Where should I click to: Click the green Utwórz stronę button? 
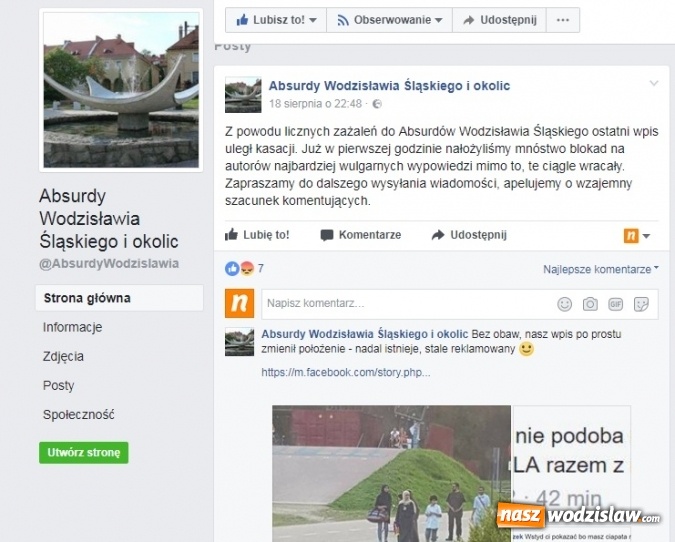pyautogui.click(x=84, y=452)
